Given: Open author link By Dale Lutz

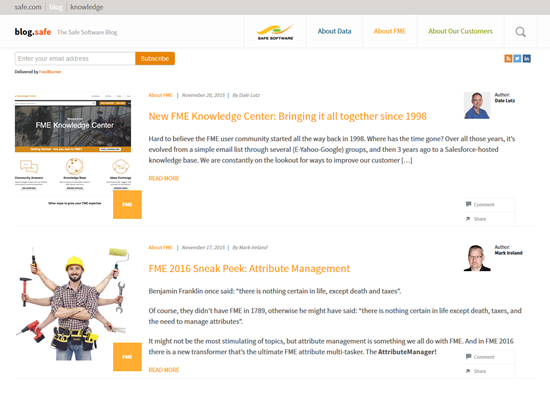Looking at the screenshot, I should [246, 95].
